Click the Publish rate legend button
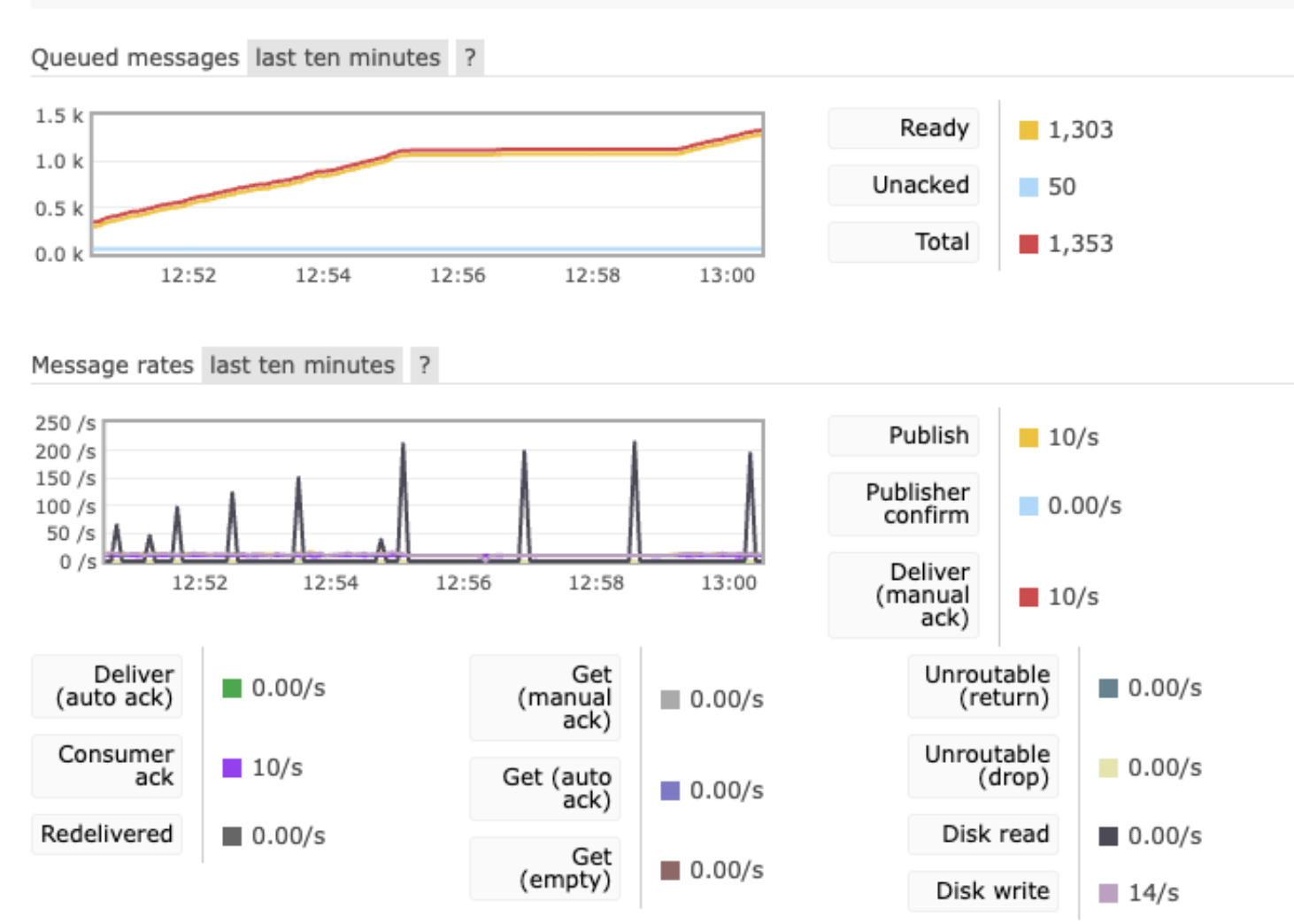Image resolution: width=1294 pixels, height=924 pixels. pyautogui.click(x=904, y=436)
